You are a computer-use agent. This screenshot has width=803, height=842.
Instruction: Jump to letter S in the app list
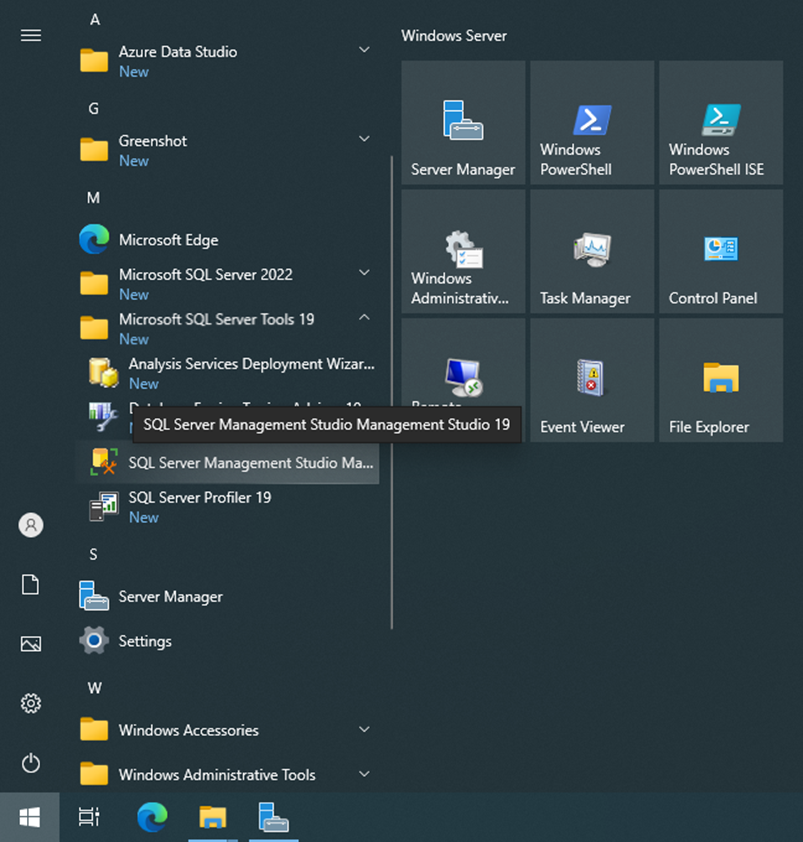pyautogui.click(x=93, y=555)
